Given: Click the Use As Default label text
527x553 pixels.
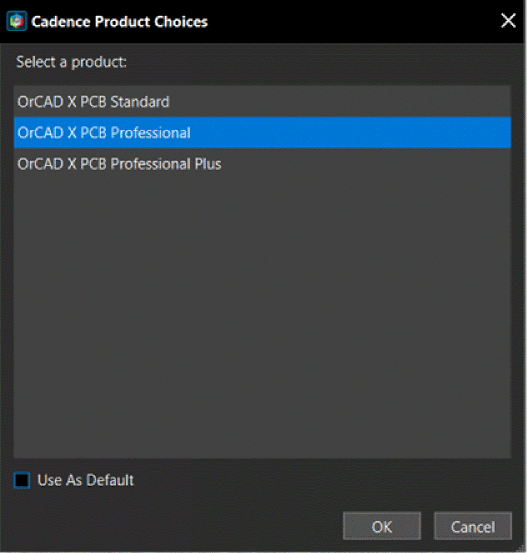Looking at the screenshot, I should pos(86,480).
